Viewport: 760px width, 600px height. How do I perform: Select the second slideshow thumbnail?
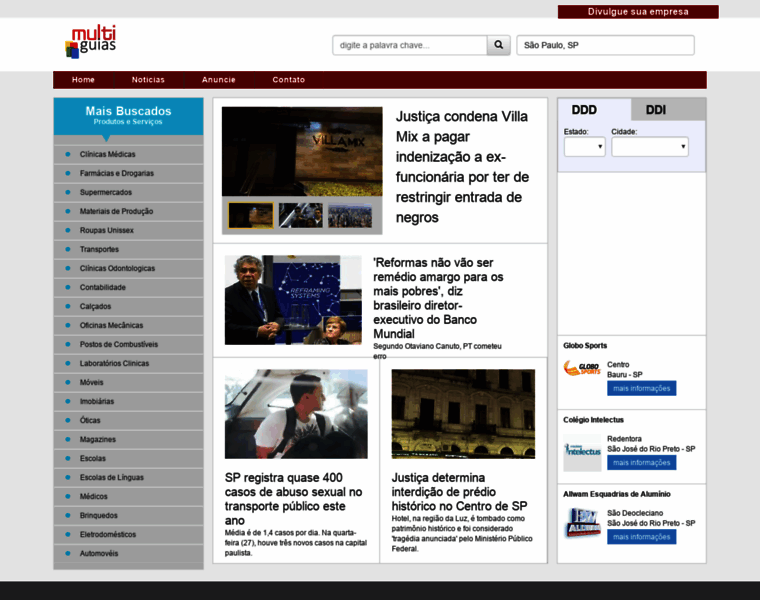[301, 215]
